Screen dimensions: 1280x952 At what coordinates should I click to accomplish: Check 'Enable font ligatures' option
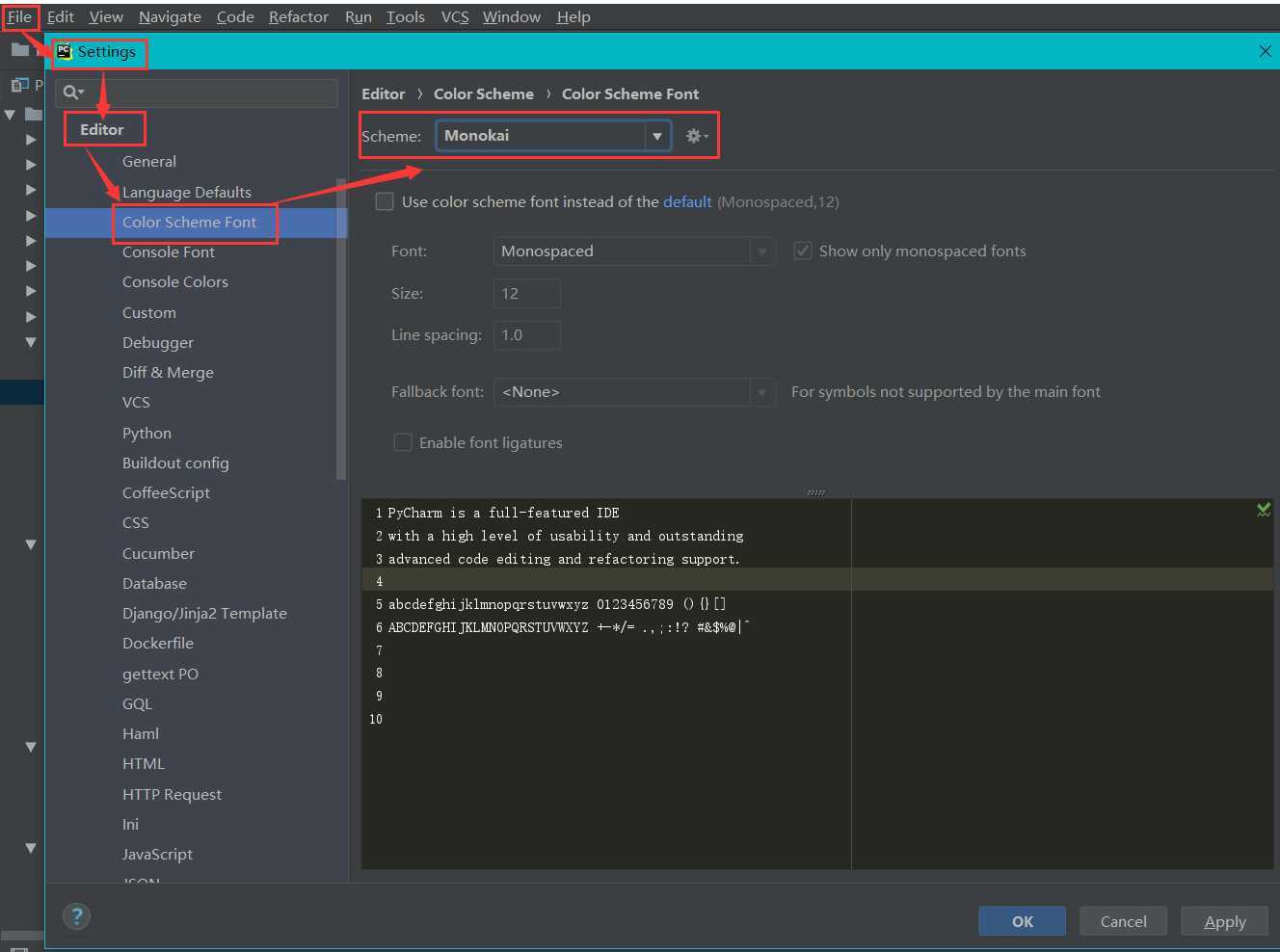403,442
